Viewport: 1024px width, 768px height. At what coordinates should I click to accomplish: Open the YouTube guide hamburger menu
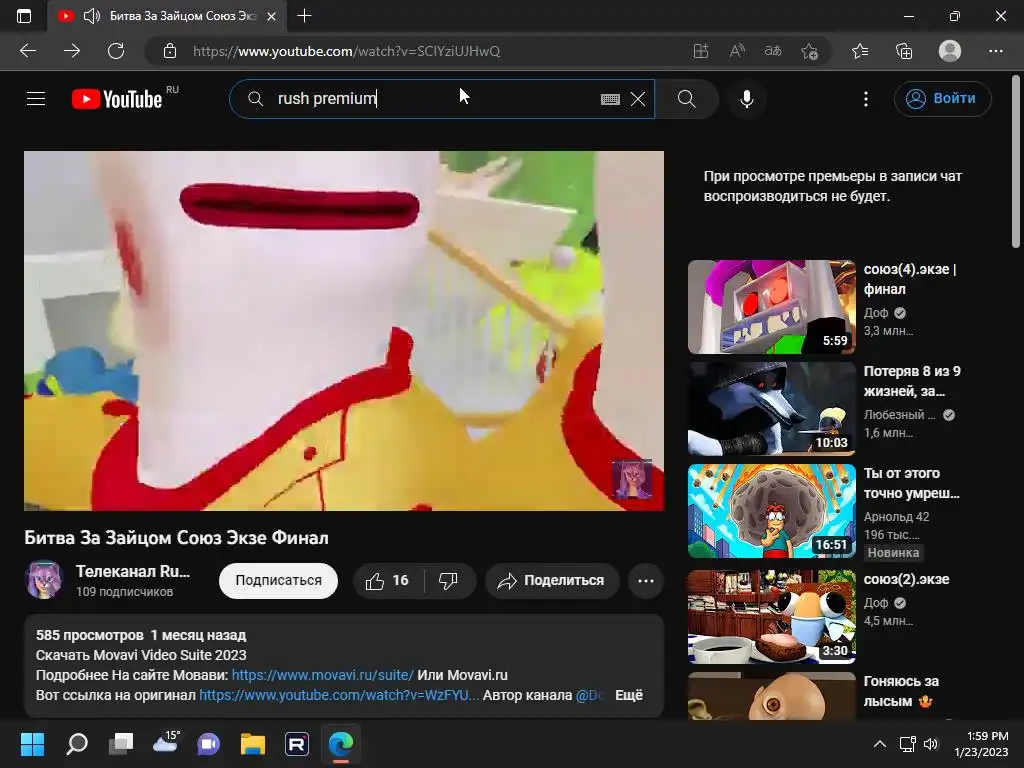[x=36, y=99]
